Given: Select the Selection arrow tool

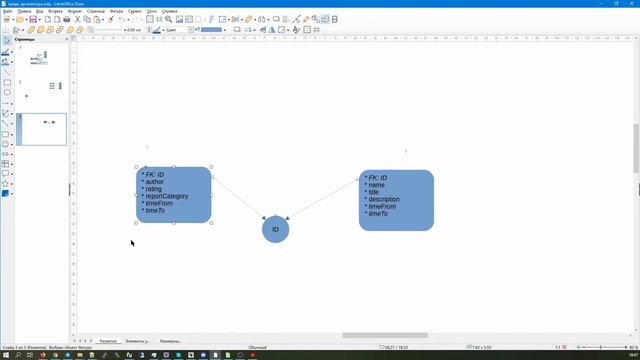Looking at the screenshot, I should pos(7,40).
